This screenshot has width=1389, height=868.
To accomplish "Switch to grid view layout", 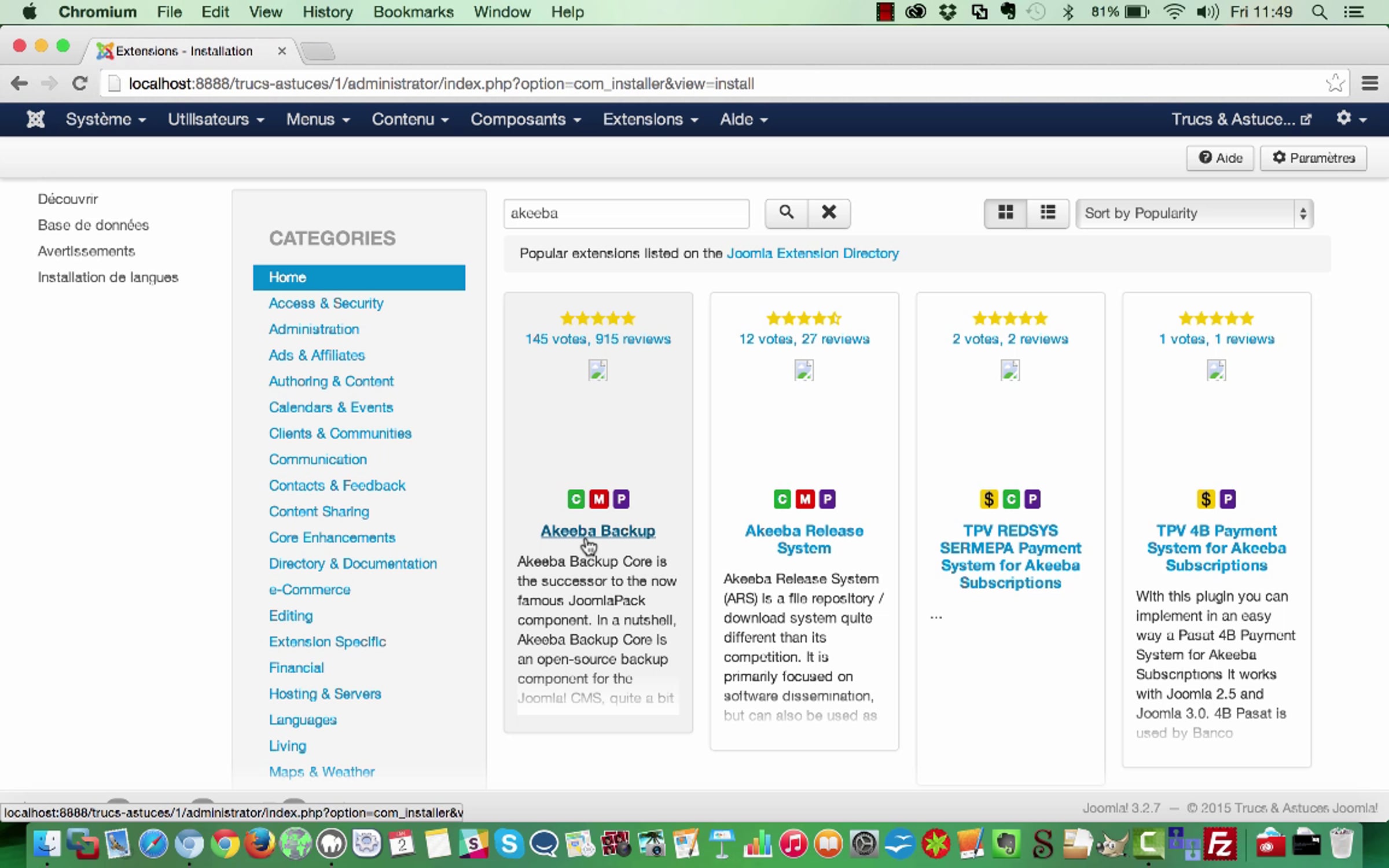I will pos(1005,213).
